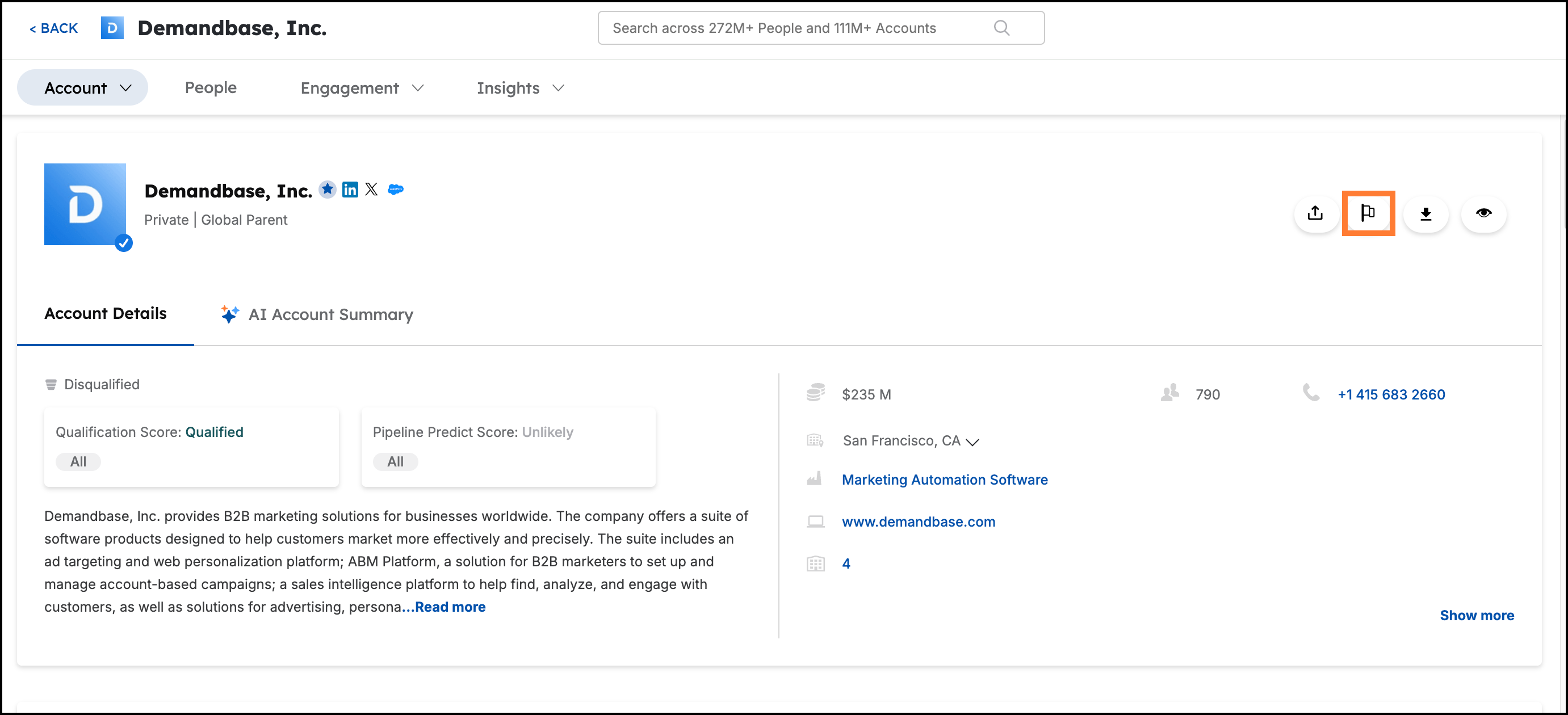The image size is (1568, 715).
Task: Expand the Insights menu
Action: click(x=521, y=89)
